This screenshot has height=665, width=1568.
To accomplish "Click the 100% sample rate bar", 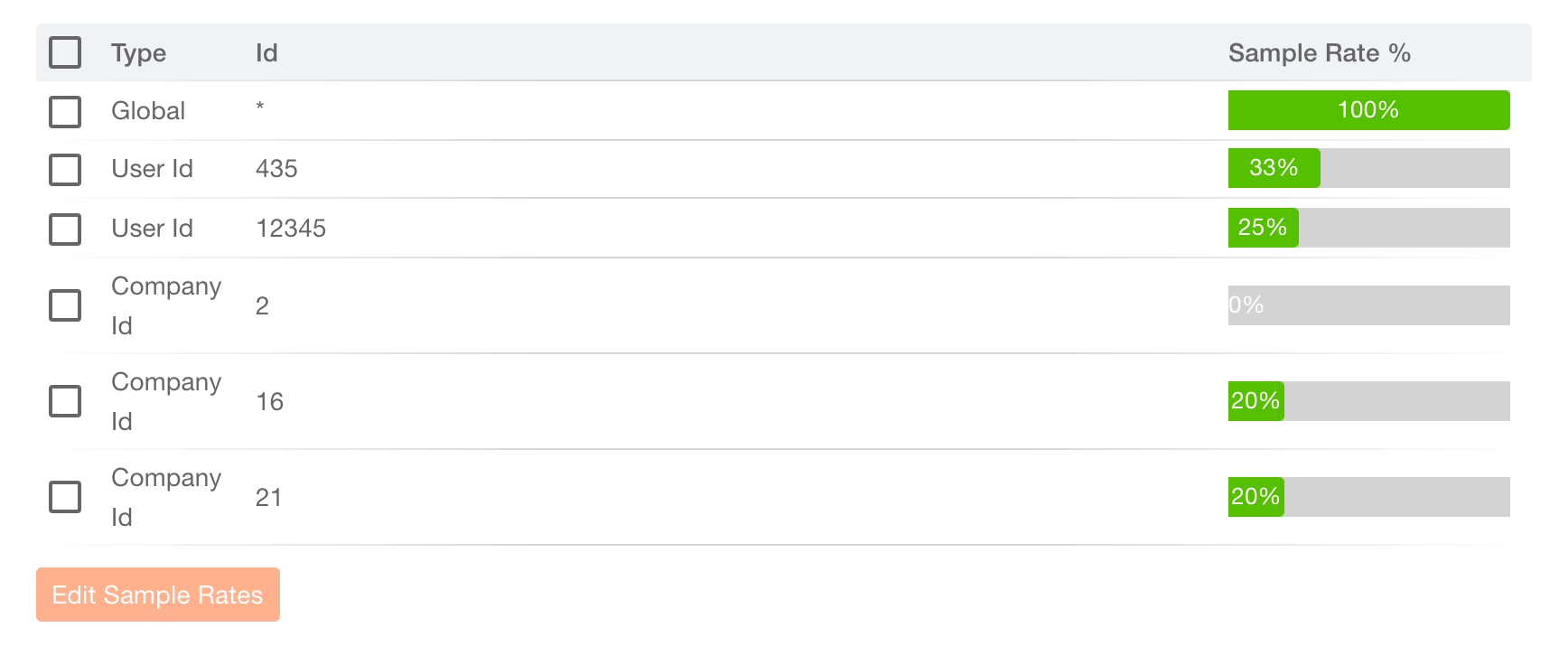I will pos(1368,110).
